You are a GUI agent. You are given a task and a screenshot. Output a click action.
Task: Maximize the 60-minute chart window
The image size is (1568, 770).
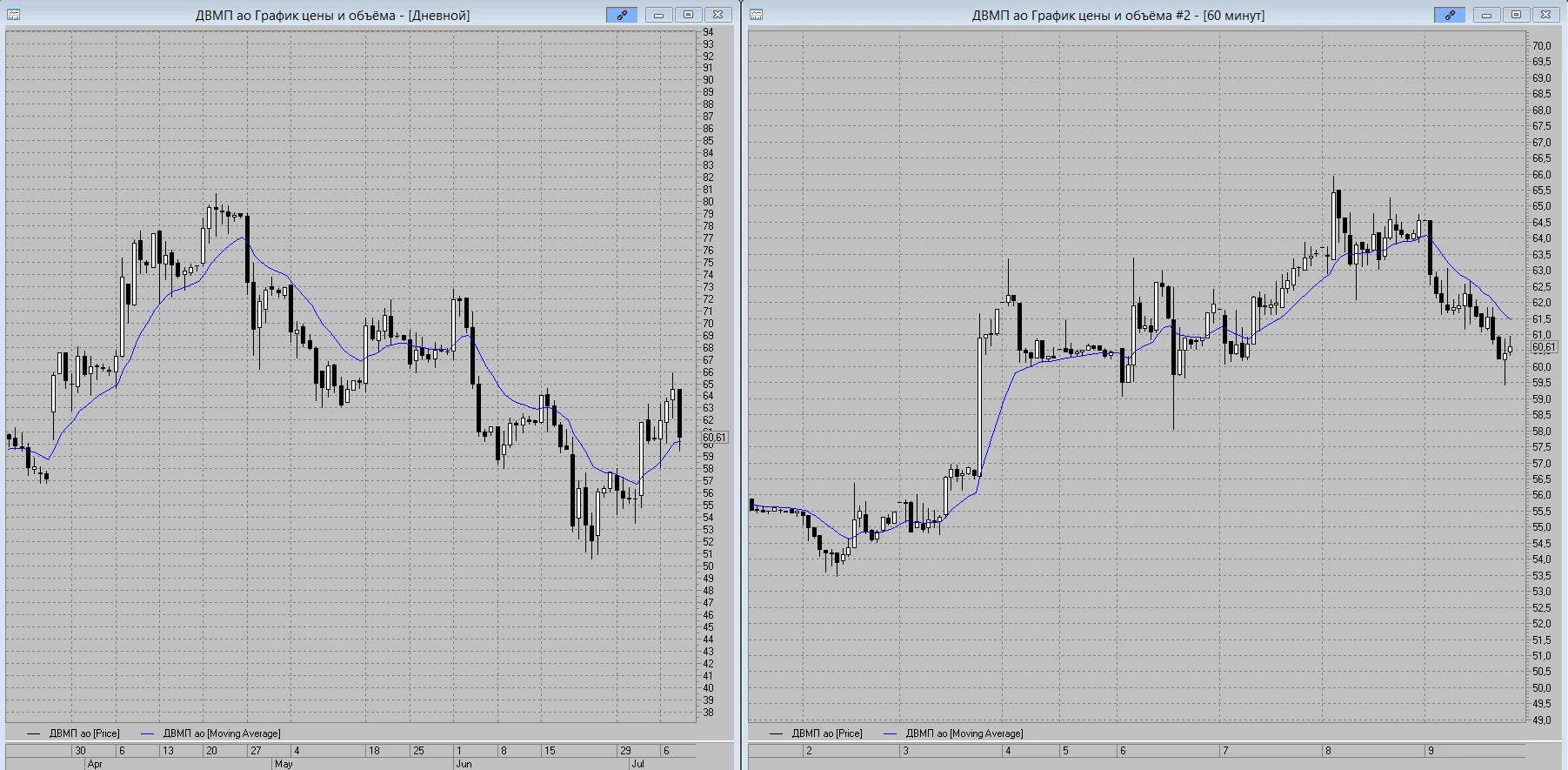(1516, 15)
